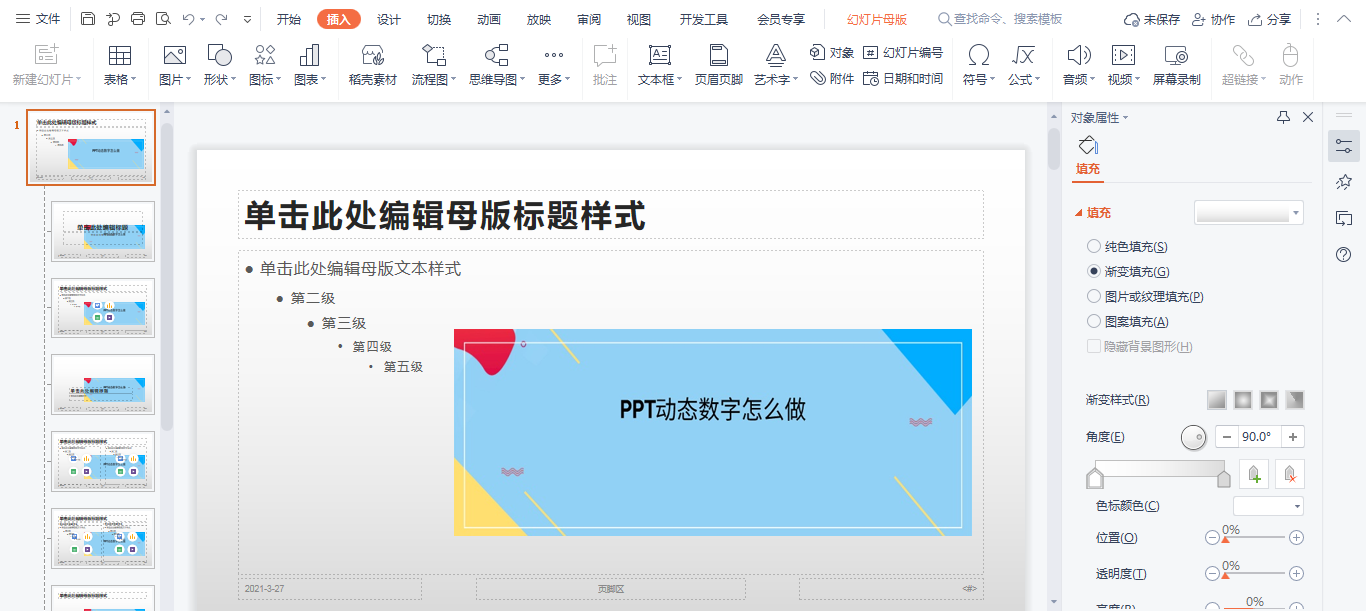Open the fill preset dropdown beside 填充
Image resolution: width=1366 pixels, height=611 pixels.
[x=1249, y=212]
